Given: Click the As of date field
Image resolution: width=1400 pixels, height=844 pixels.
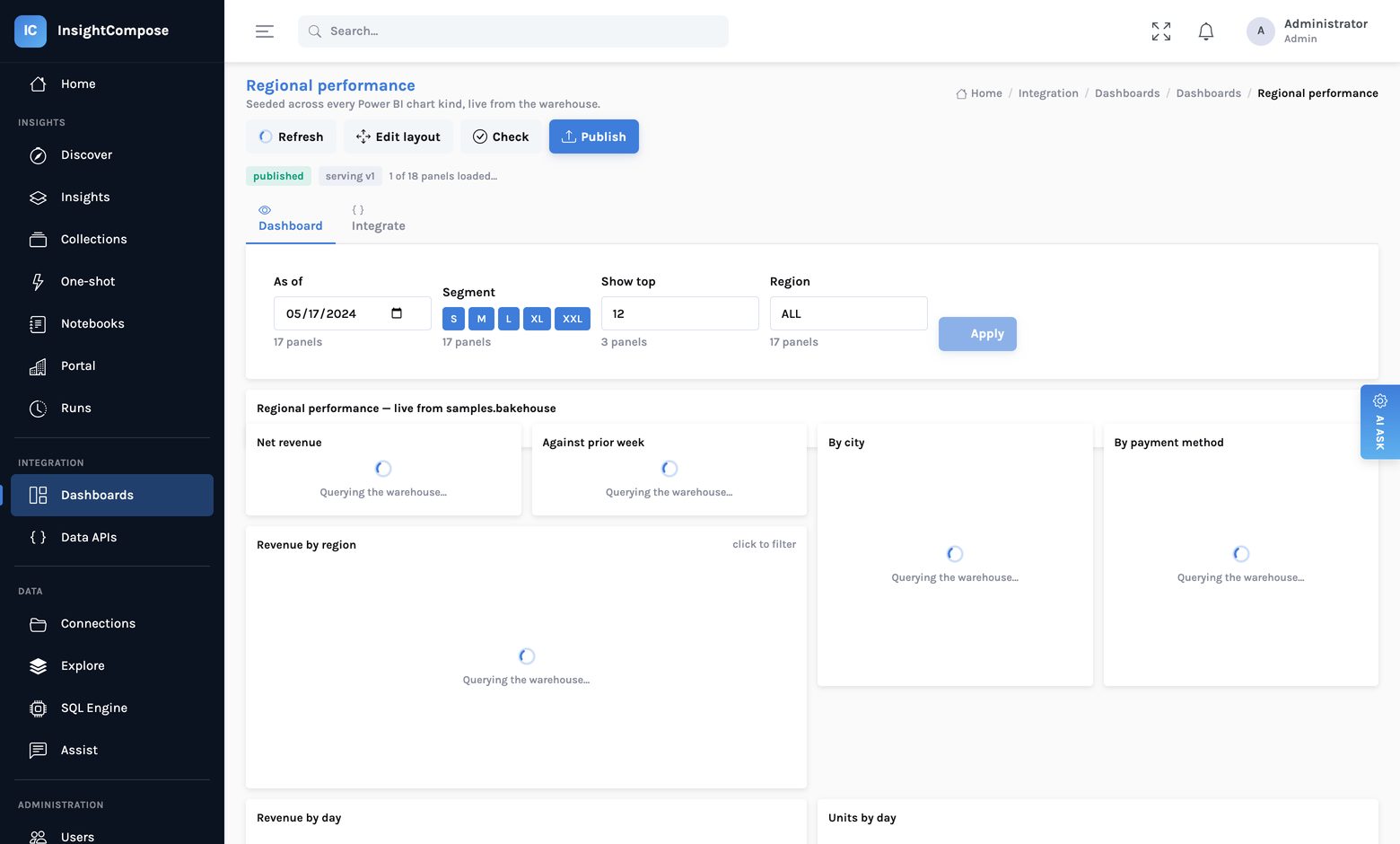Looking at the screenshot, I should (x=353, y=313).
